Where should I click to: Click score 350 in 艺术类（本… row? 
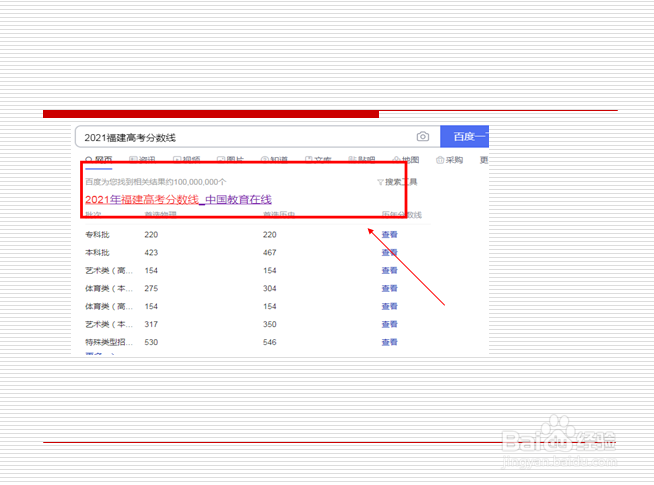click(x=269, y=324)
